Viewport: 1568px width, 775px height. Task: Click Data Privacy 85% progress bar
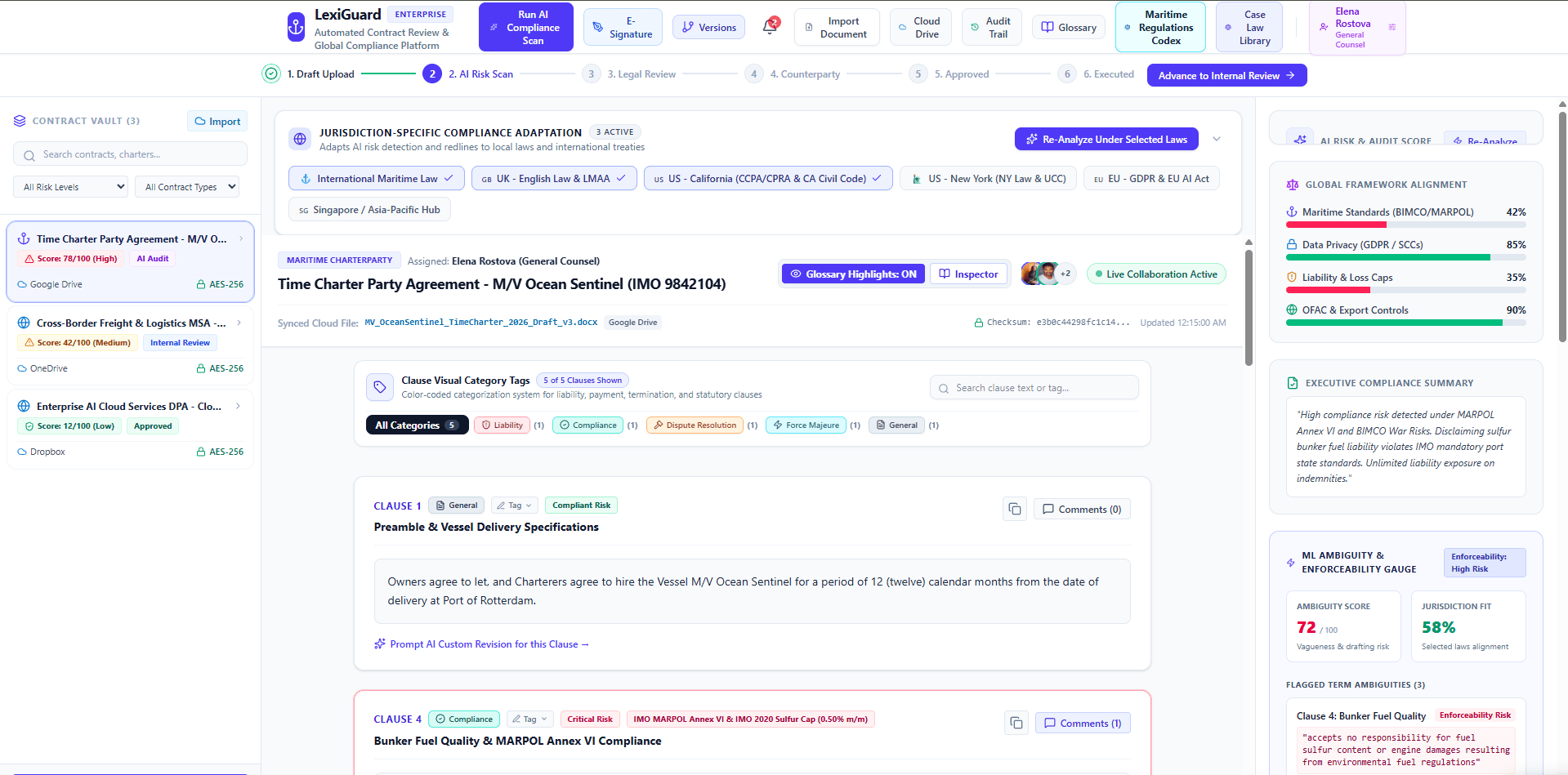click(x=1405, y=257)
